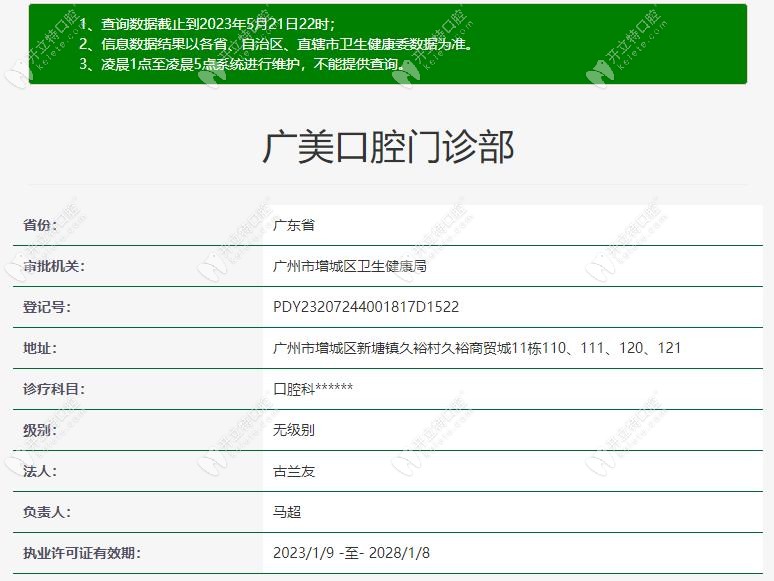Image resolution: width=774 pixels, height=581 pixels.
Task: Click the 负责人 label
Action: click(47, 512)
